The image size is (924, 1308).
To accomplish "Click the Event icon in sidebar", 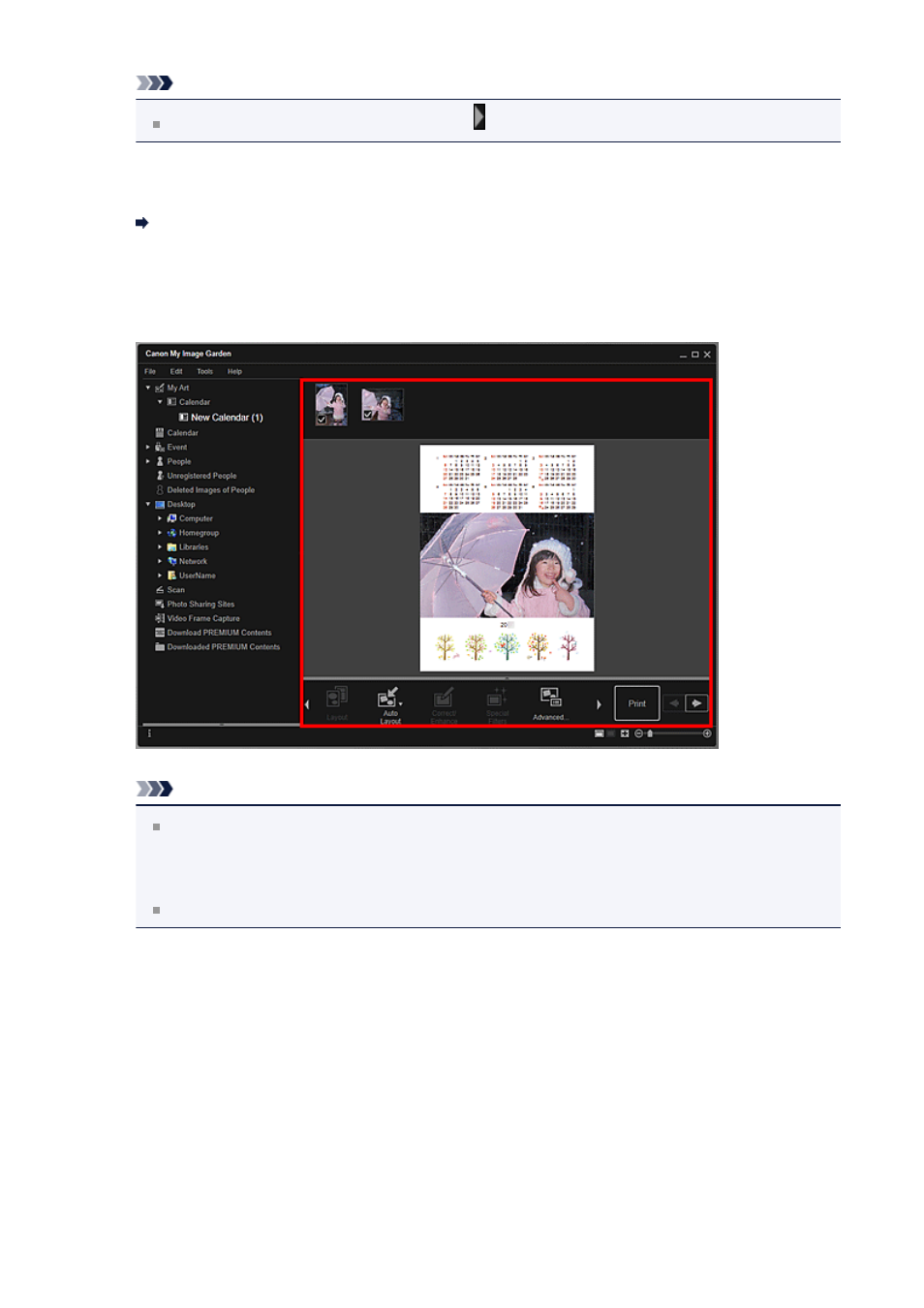I will (x=160, y=448).
